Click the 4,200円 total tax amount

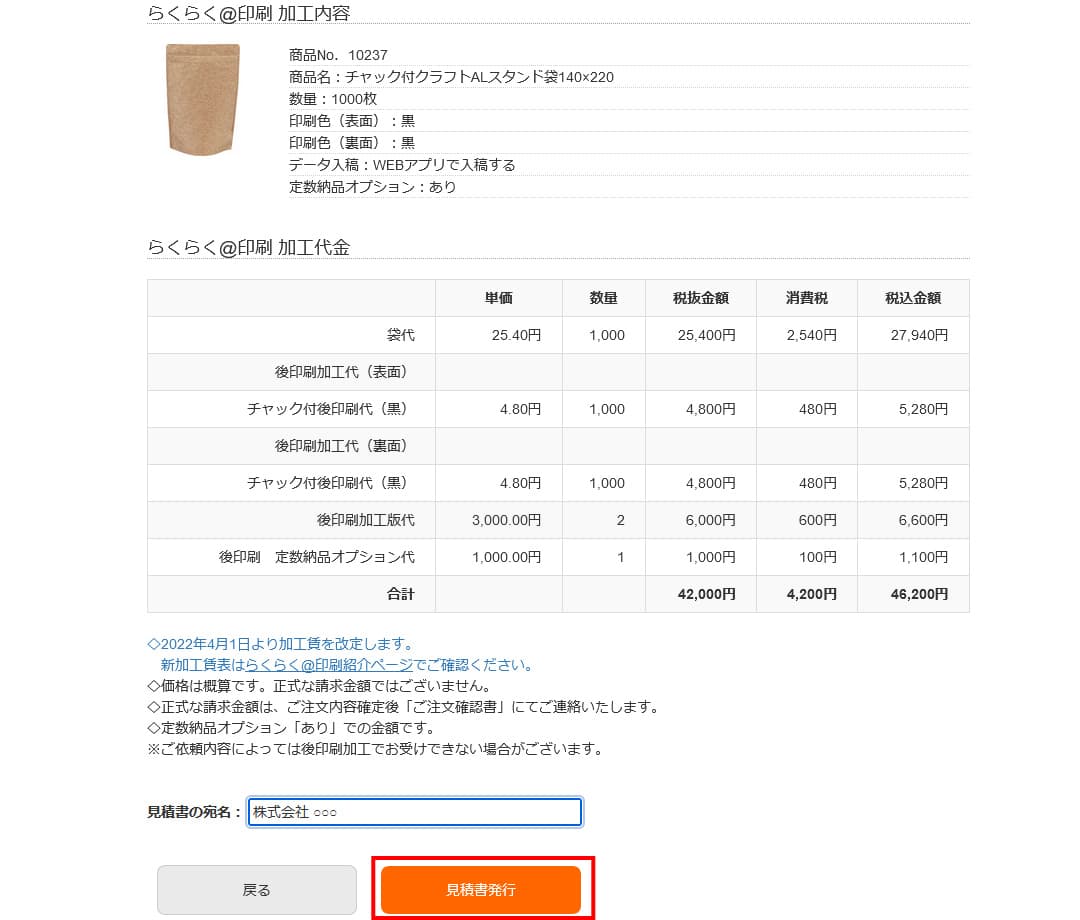[812, 594]
